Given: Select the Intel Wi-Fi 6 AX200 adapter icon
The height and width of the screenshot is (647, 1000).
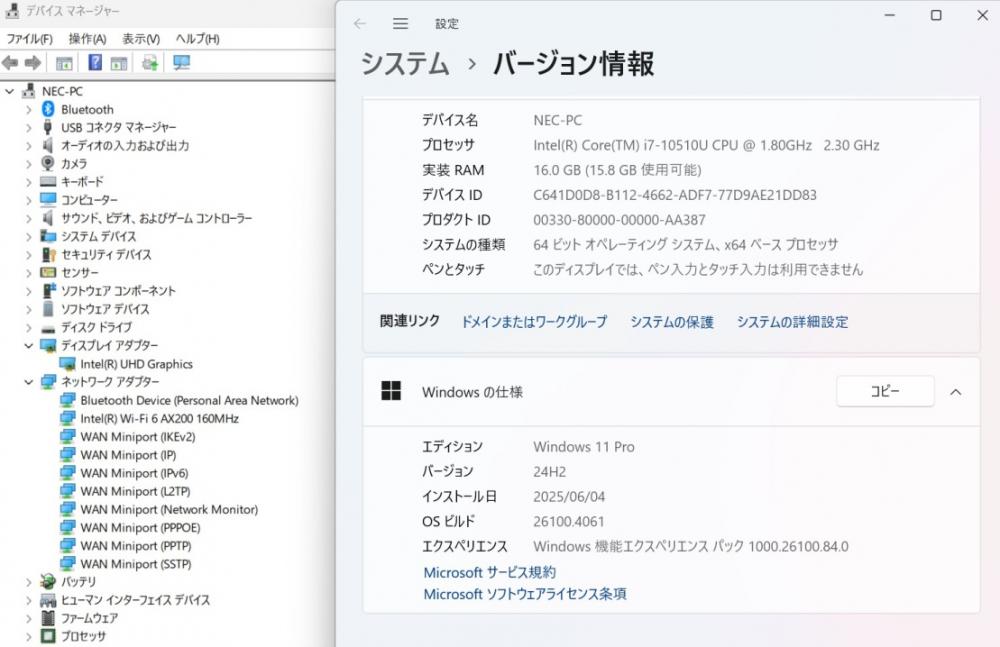Looking at the screenshot, I should pyautogui.click(x=68, y=419).
